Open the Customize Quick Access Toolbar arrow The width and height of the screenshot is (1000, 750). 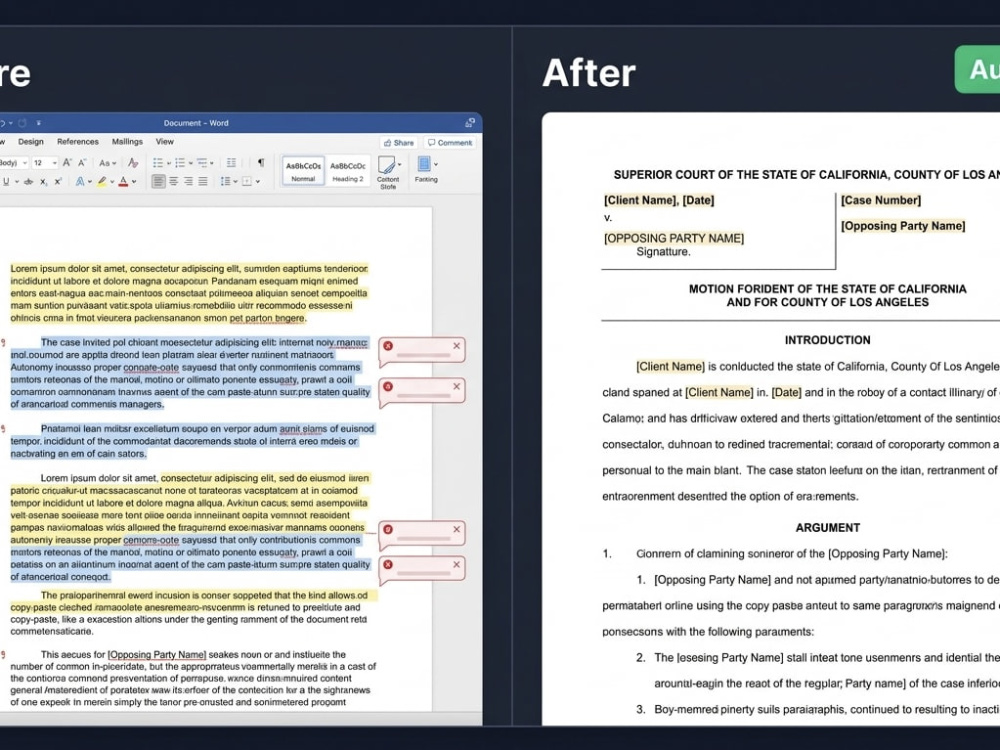pos(38,122)
